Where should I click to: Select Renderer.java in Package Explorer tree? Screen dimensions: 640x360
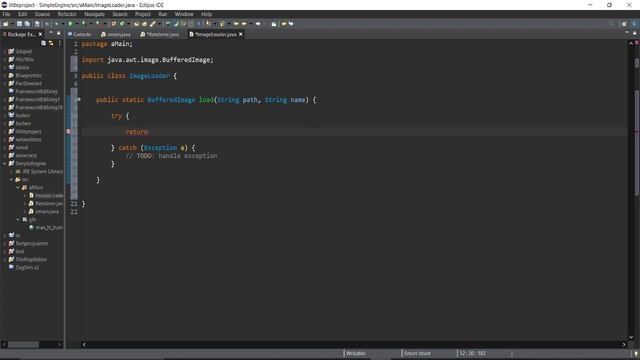coord(46,204)
